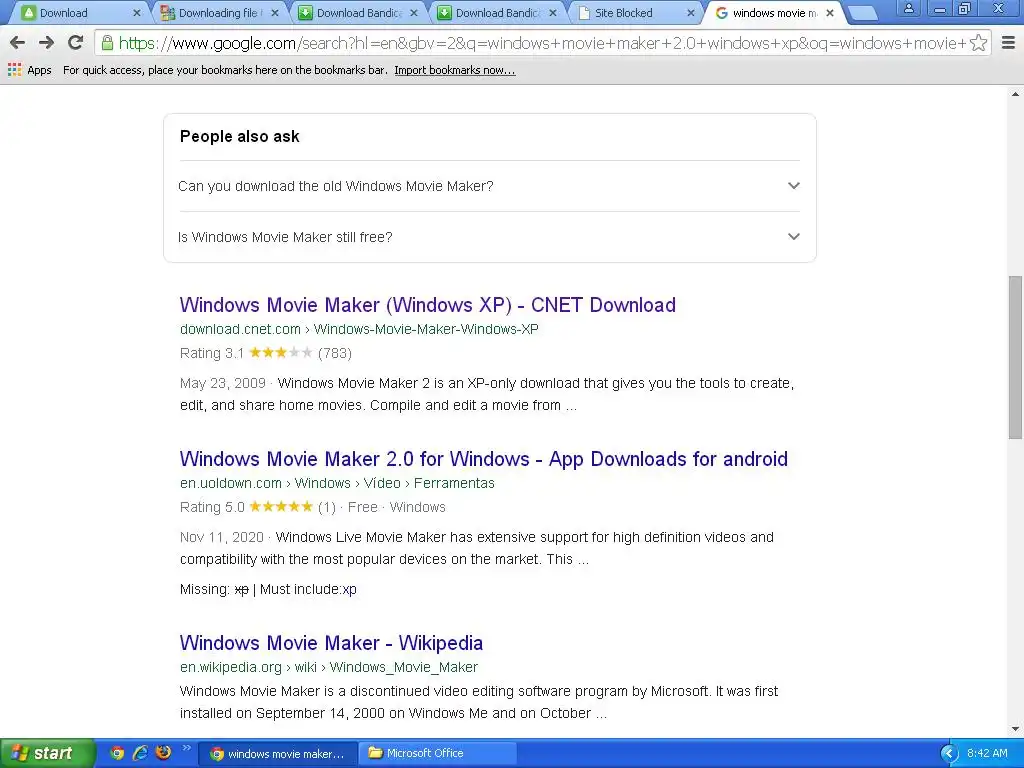
Task: Close the 'Downloading file' tab
Action: [x=275, y=13]
